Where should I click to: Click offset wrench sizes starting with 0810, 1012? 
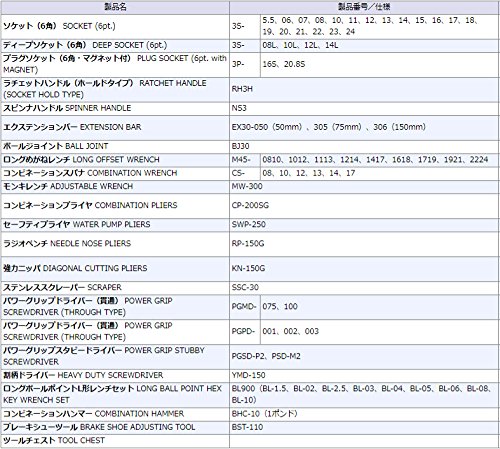[x=379, y=160]
